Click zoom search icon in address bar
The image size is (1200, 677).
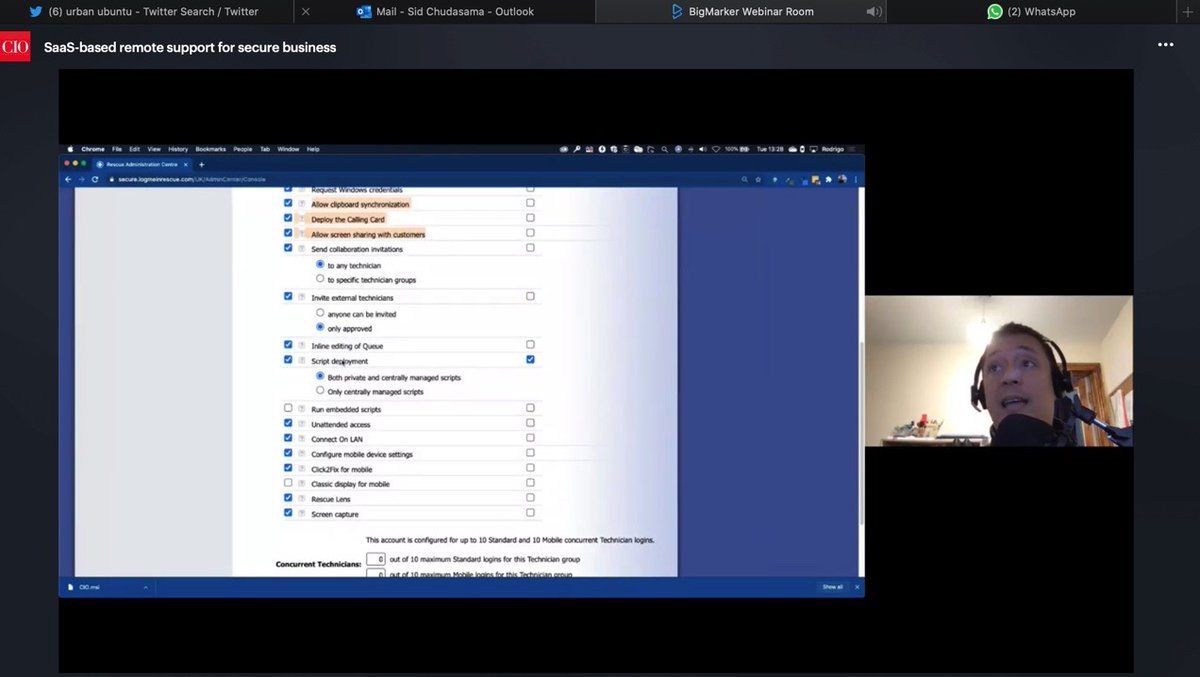click(745, 179)
